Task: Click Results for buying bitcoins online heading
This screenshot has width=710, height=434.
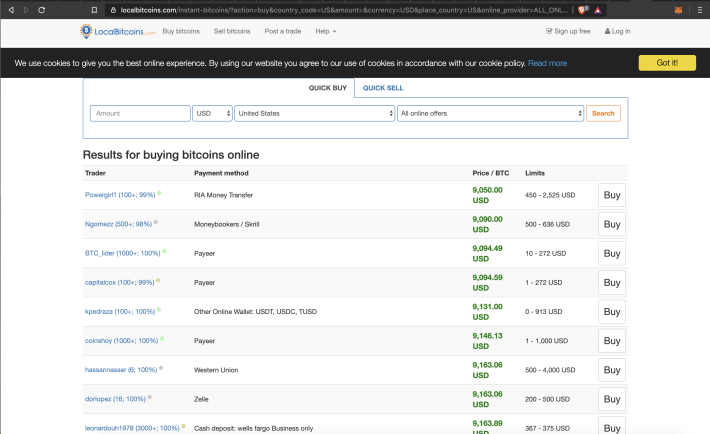Action: point(171,155)
